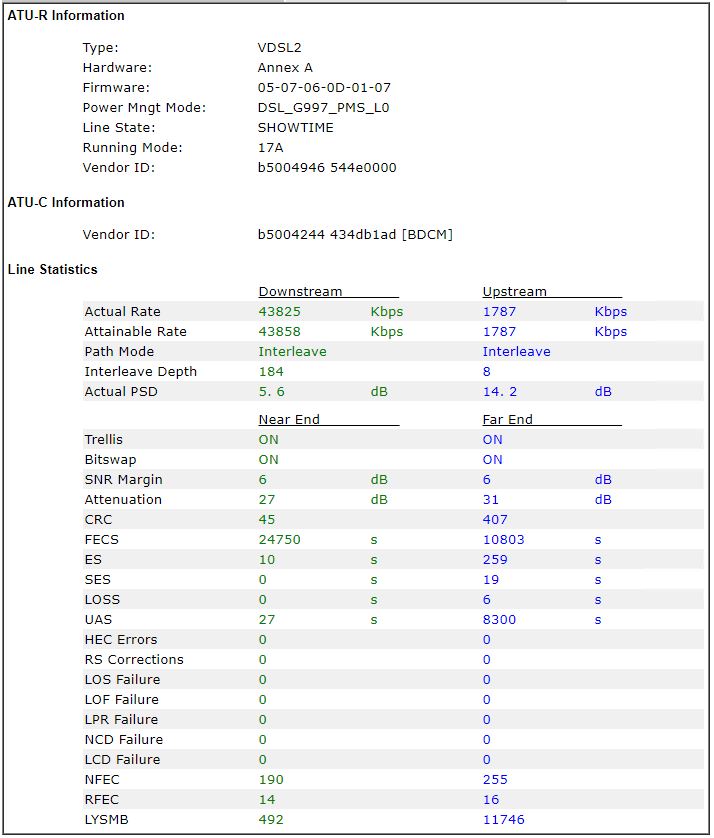
Task: Click the Far End column header
Action: point(508,420)
